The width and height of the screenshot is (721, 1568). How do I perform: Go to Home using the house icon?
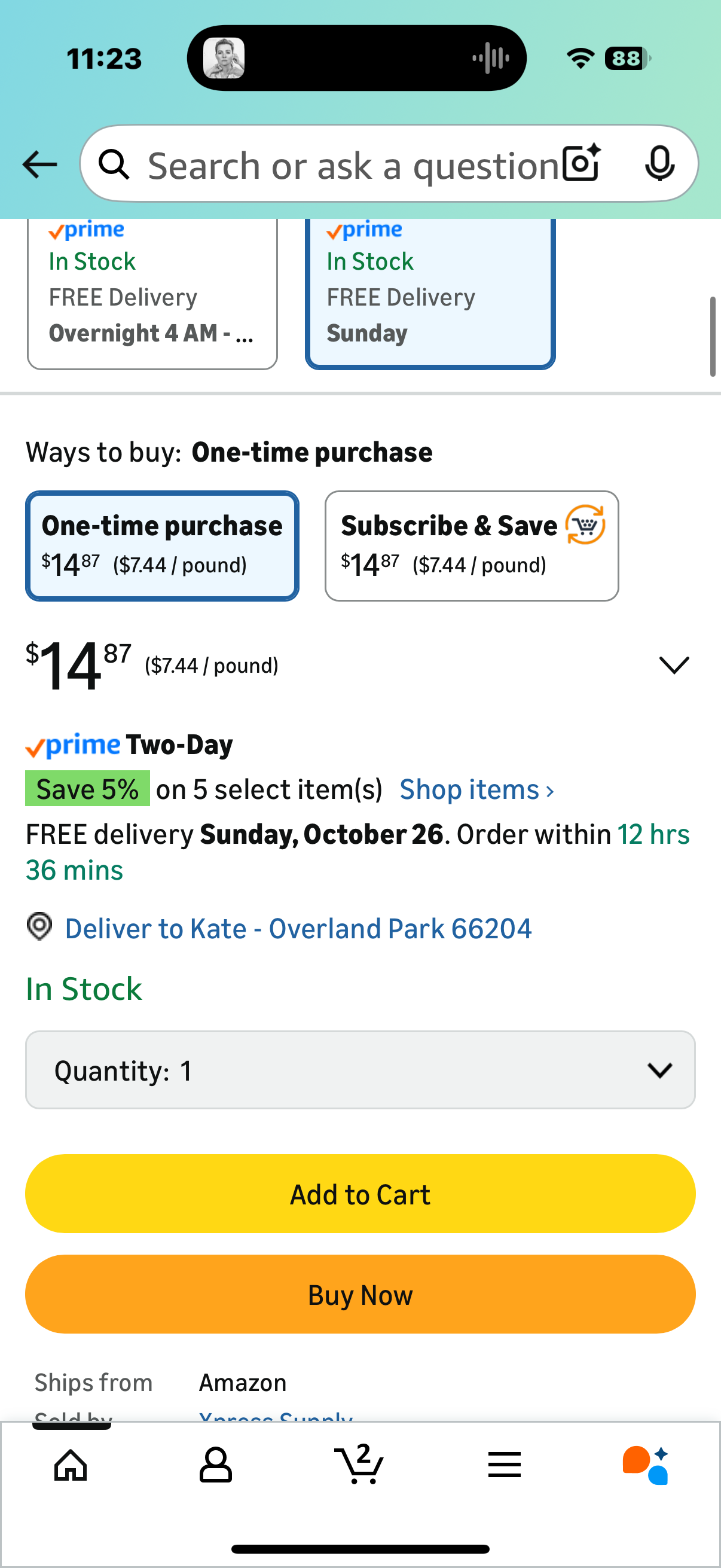click(x=70, y=1465)
